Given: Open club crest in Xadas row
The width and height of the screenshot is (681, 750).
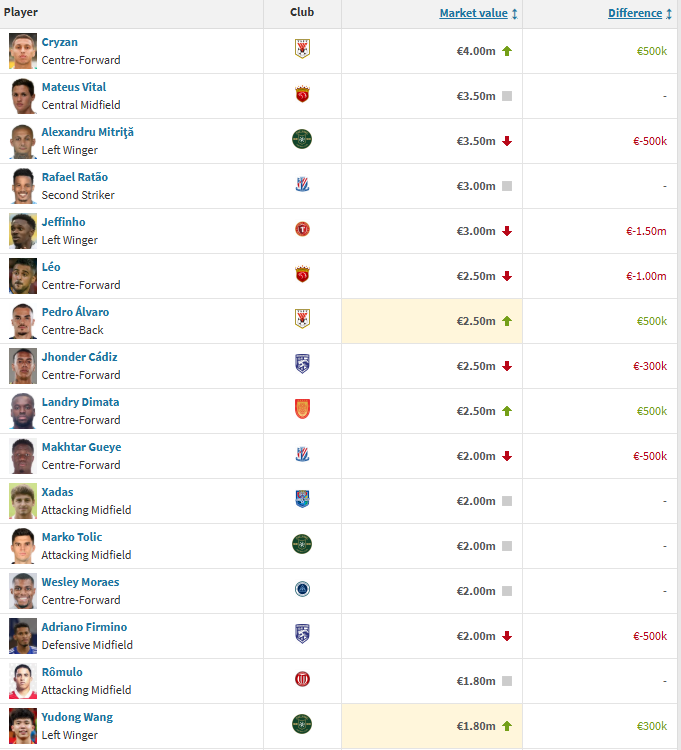Looking at the screenshot, I should pyautogui.click(x=302, y=499).
